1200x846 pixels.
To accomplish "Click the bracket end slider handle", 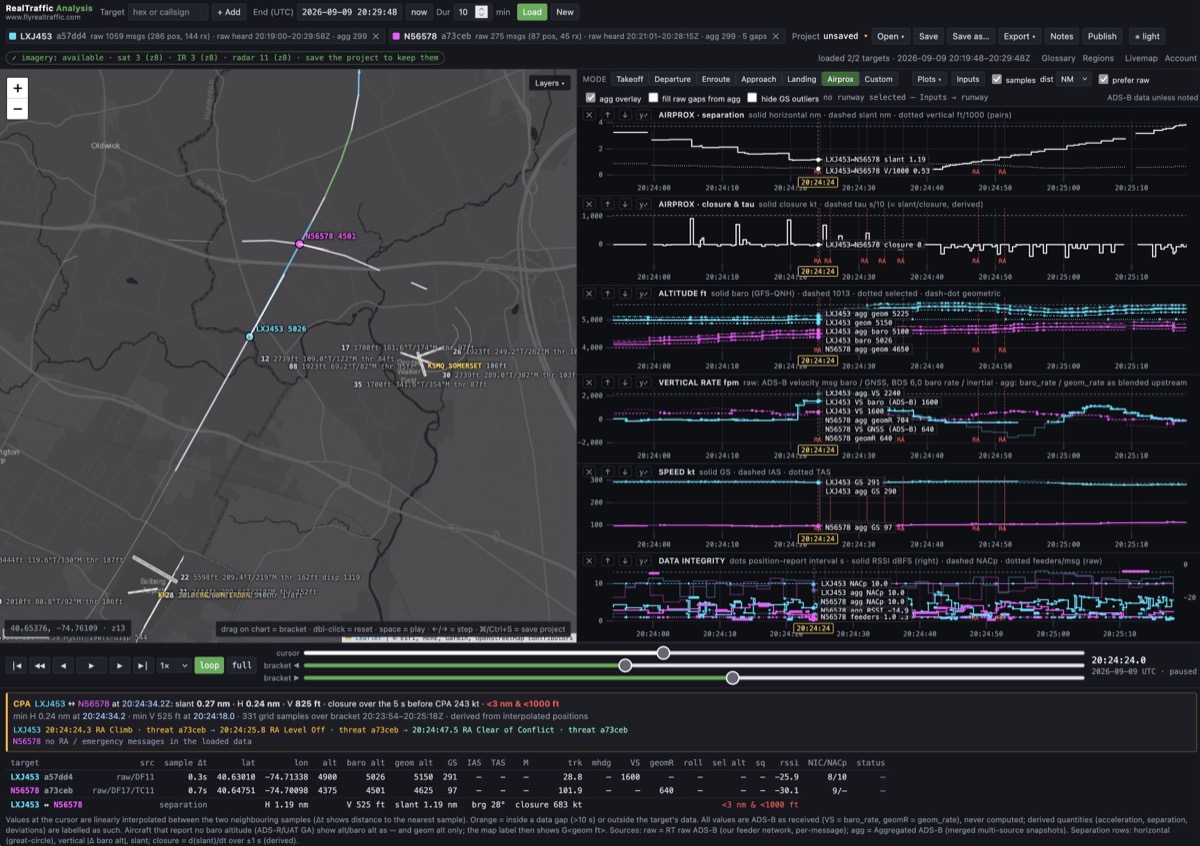I will (x=732, y=678).
